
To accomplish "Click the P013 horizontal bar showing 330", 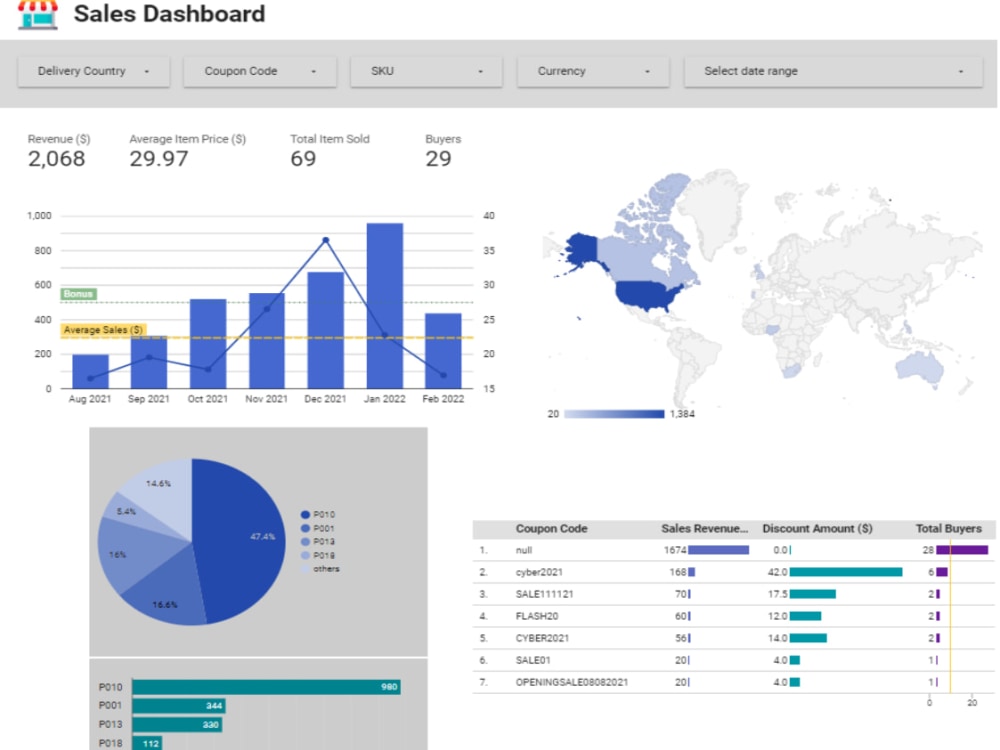I will [x=177, y=724].
